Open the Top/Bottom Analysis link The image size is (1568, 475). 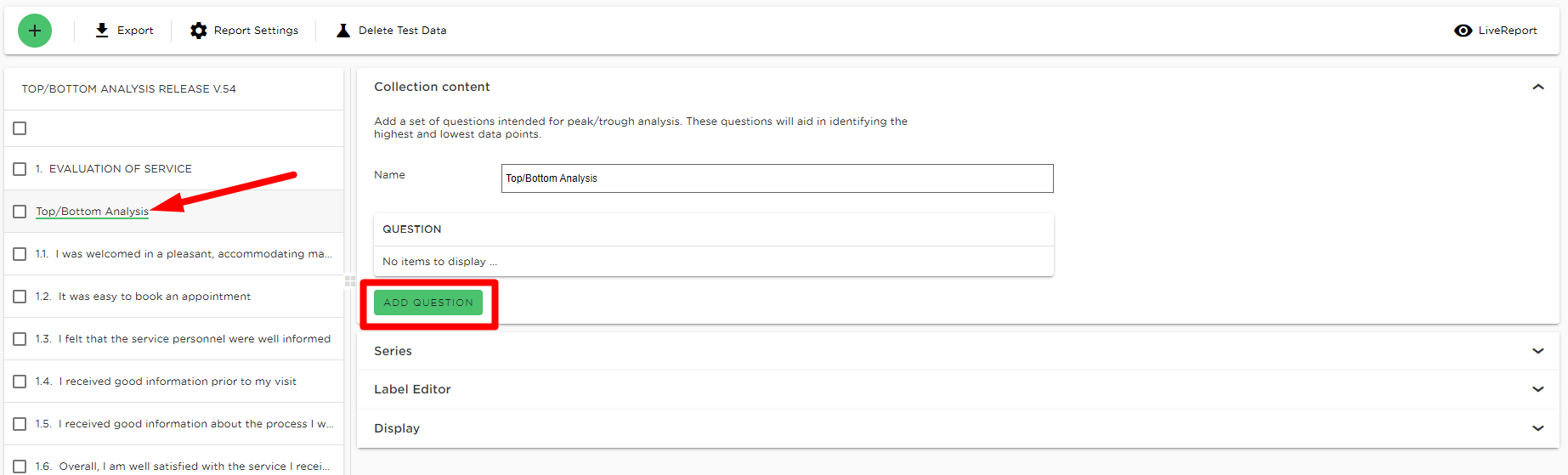(92, 212)
